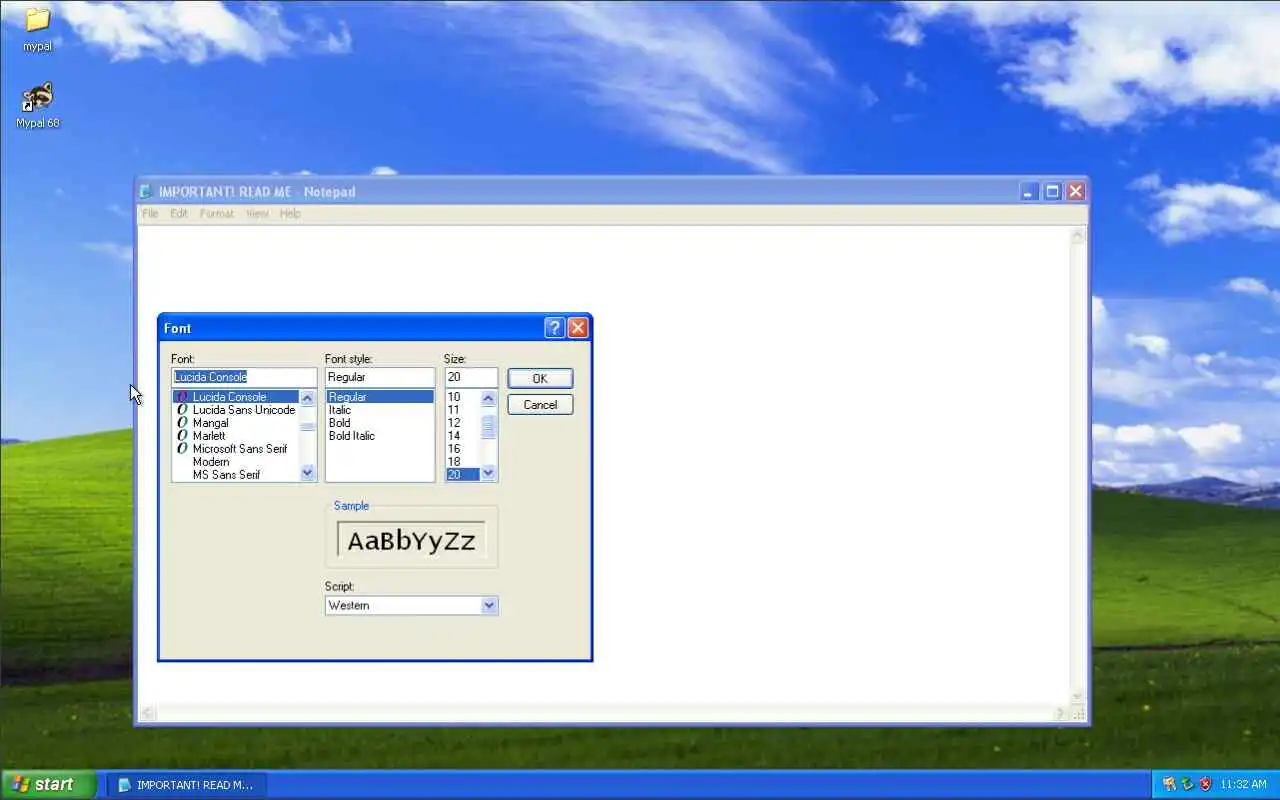Click size list scroll down arrow
The height and width of the screenshot is (800, 1280).
pos(488,474)
